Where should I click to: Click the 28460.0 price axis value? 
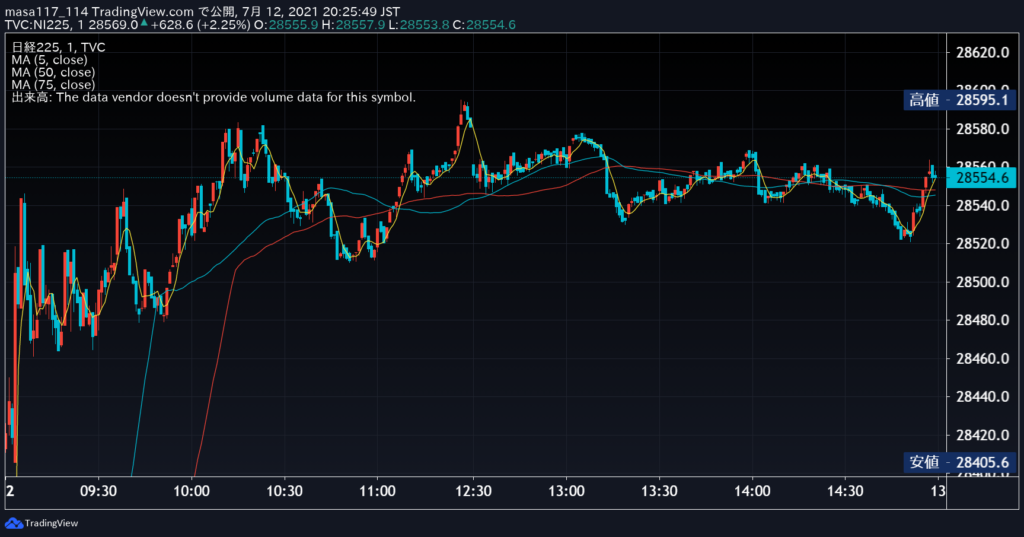982,359
